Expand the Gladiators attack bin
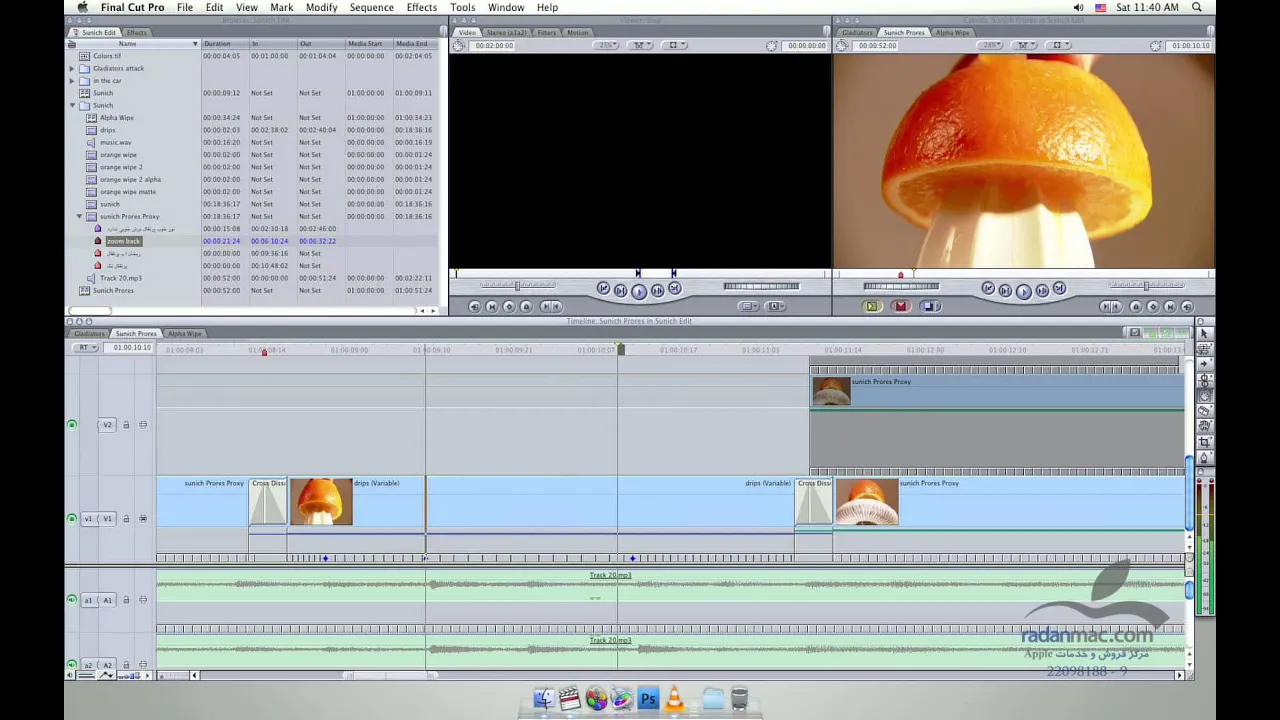 [72, 68]
